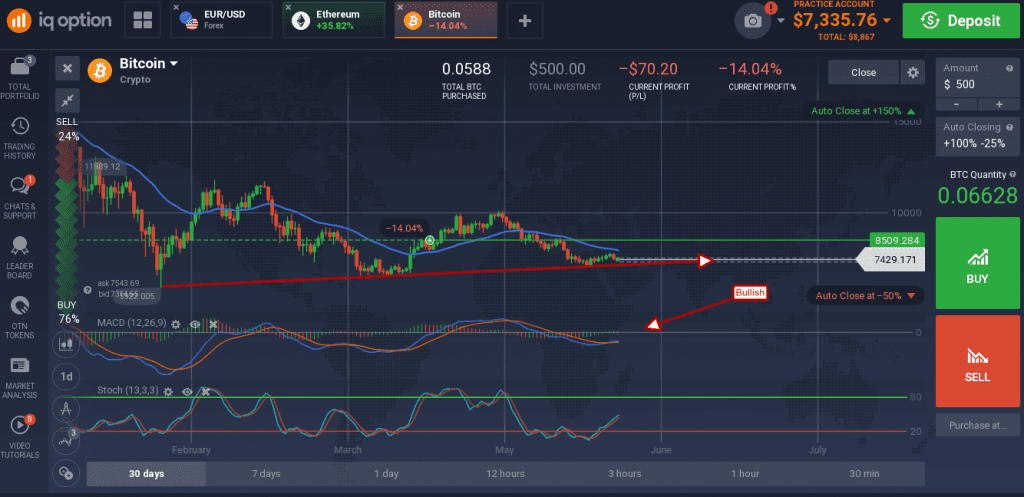Close the chart with the X icon
This screenshot has width=1024, height=497.
point(67,68)
